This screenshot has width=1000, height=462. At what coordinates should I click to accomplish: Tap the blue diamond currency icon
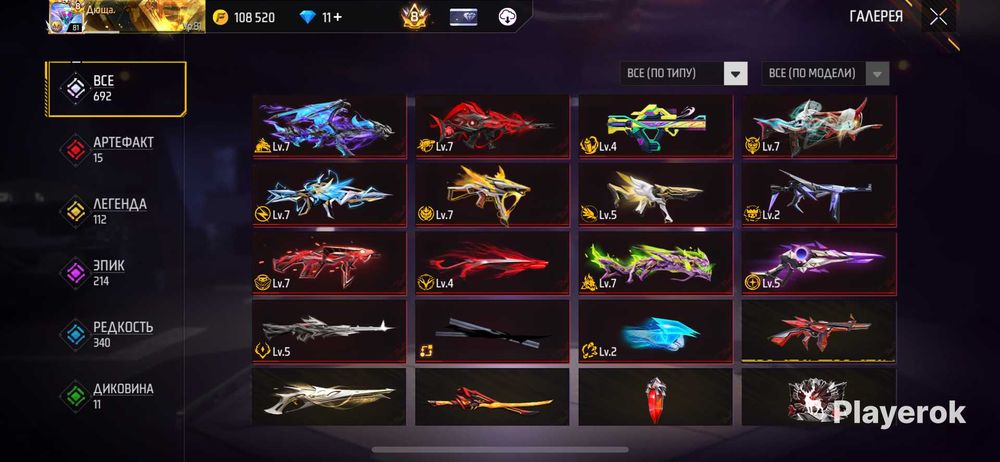click(308, 17)
